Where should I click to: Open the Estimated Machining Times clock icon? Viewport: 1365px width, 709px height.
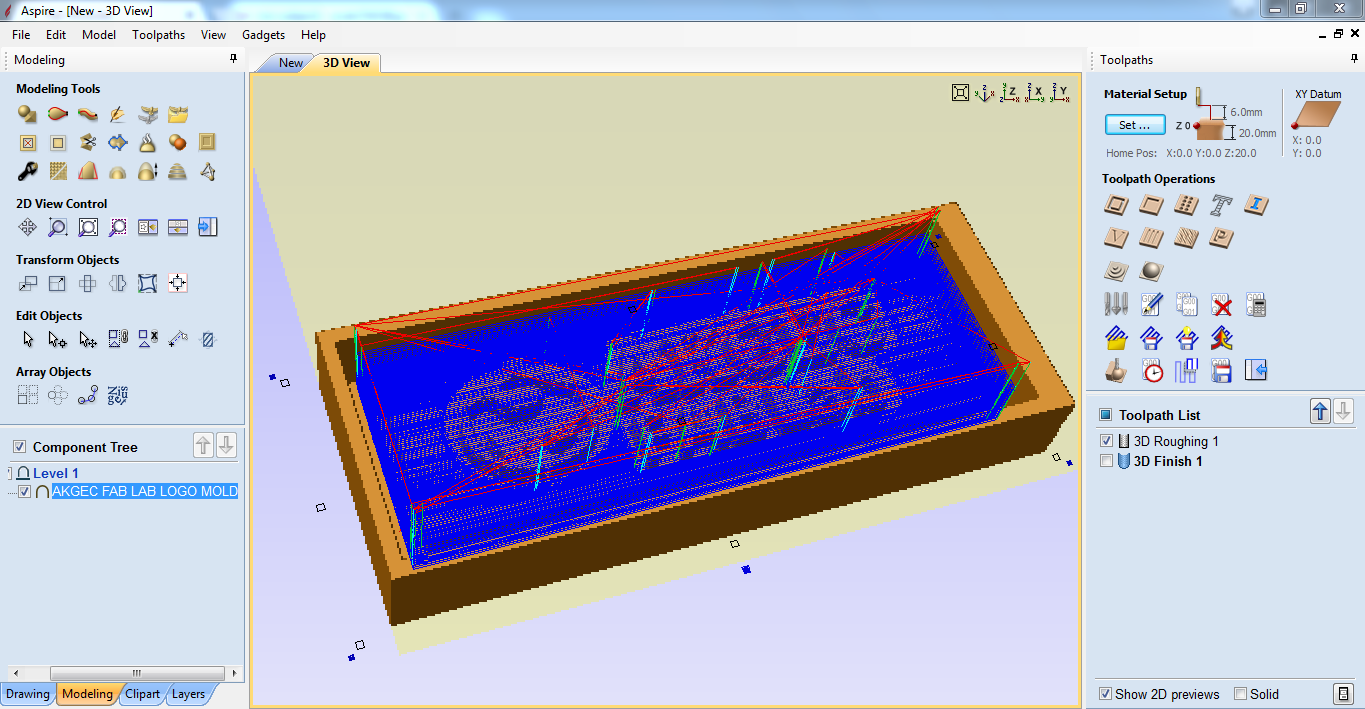click(x=1151, y=370)
